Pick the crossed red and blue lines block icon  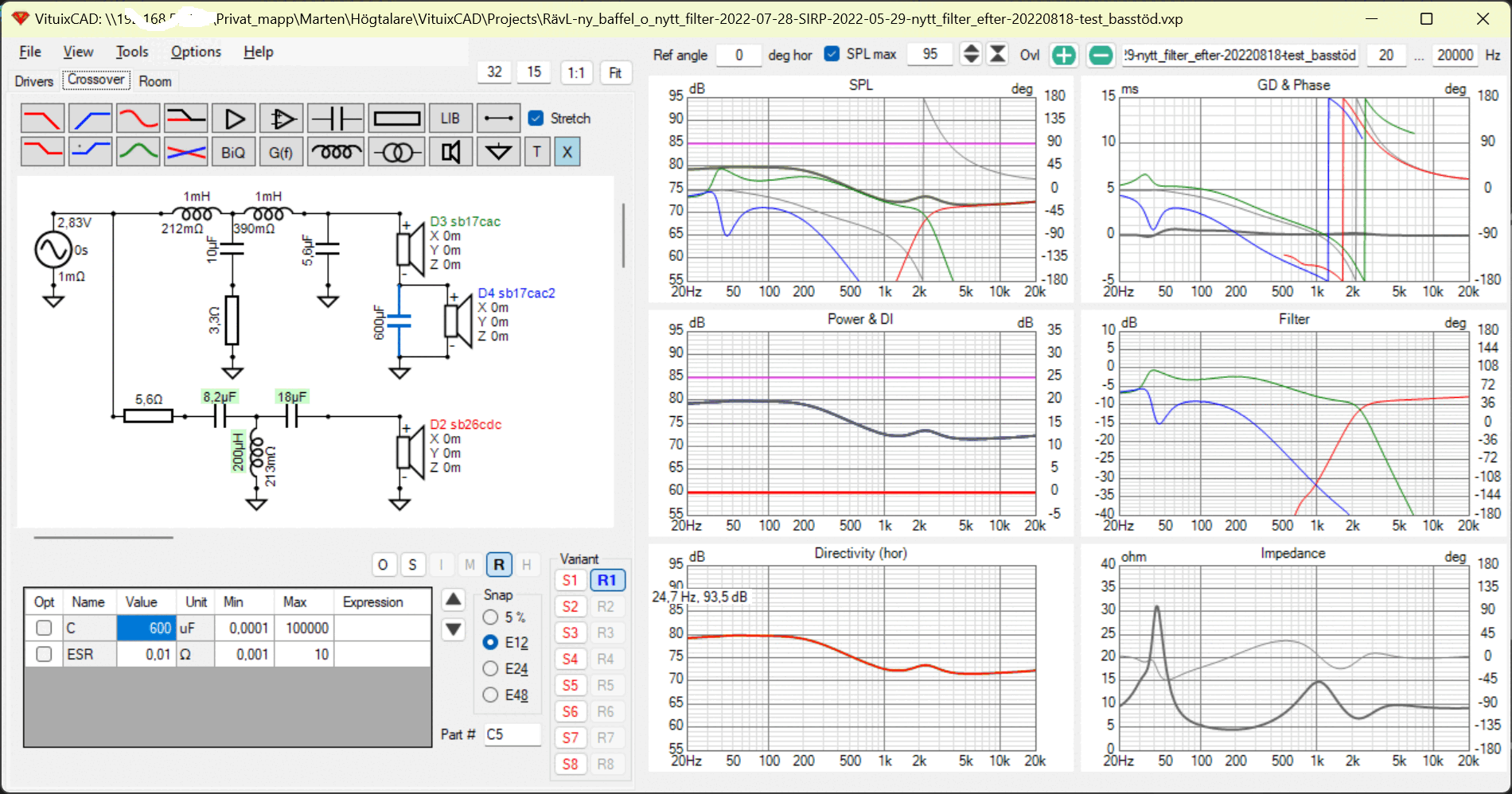pyautogui.click(x=185, y=151)
